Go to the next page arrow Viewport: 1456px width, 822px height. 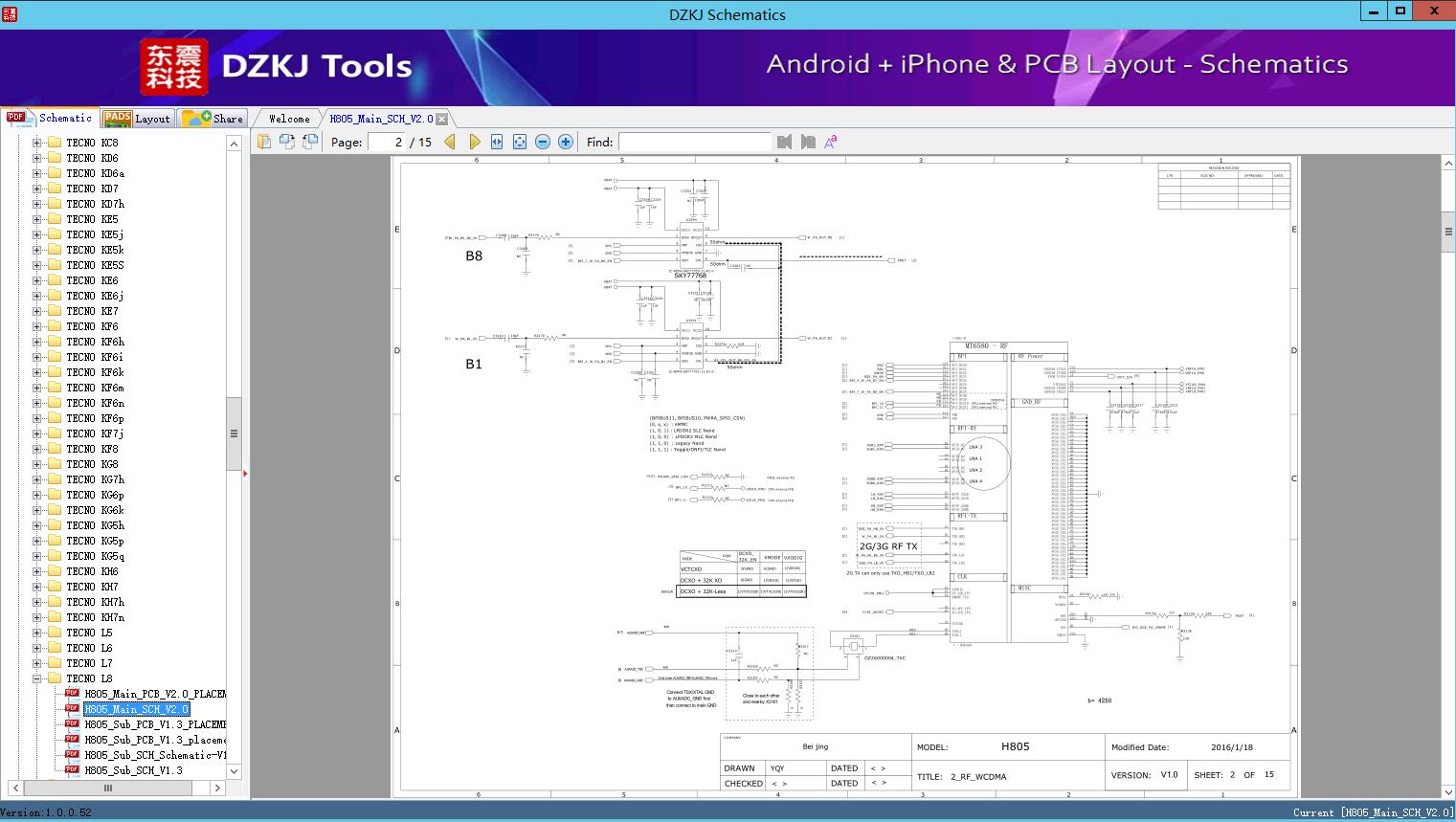click(x=474, y=142)
